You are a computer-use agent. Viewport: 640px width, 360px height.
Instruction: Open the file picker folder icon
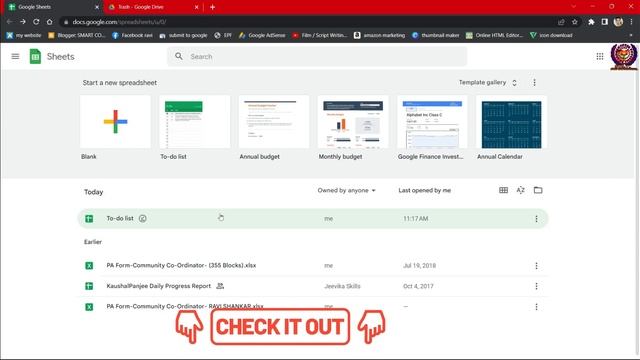538,190
